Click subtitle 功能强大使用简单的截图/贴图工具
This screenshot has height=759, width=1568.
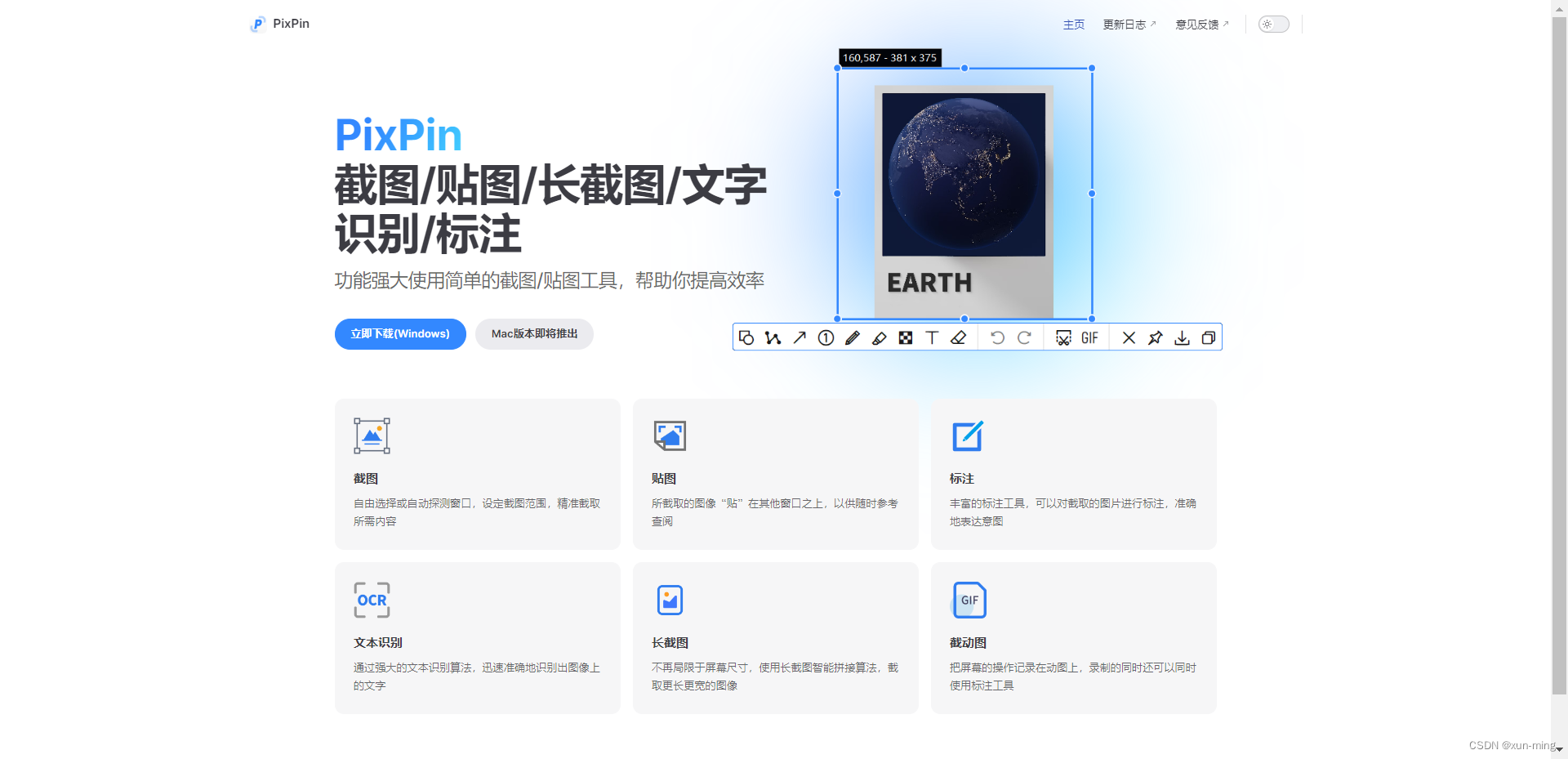click(549, 280)
